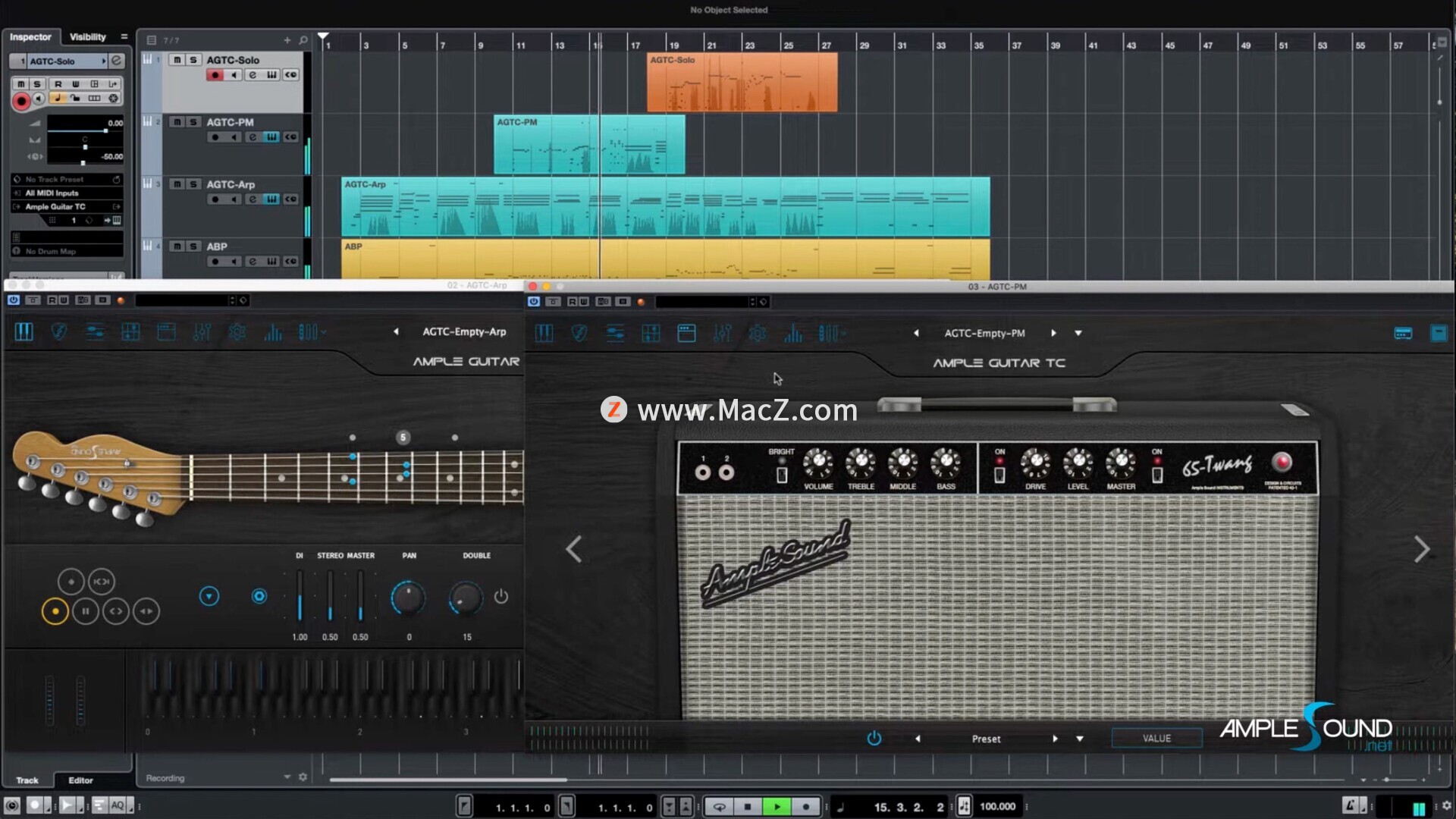Adjust the PAN knob in AGTC-Arp plugin
This screenshot has width=1456, height=819.
click(x=408, y=598)
